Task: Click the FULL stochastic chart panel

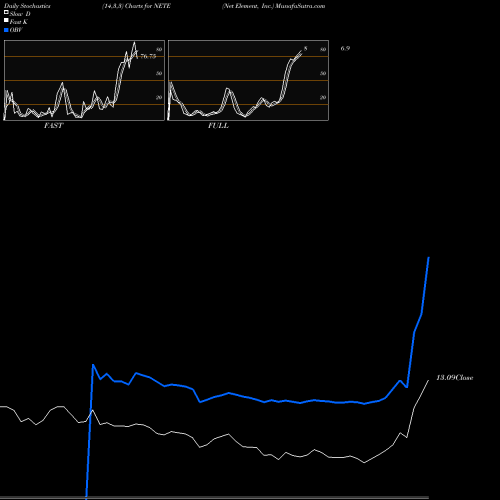Action: [248, 80]
